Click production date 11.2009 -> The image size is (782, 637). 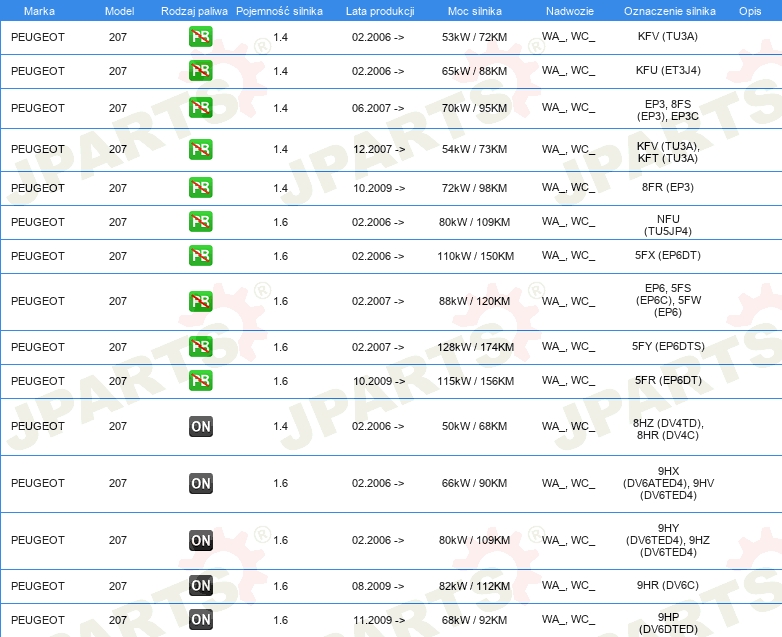tap(379, 620)
